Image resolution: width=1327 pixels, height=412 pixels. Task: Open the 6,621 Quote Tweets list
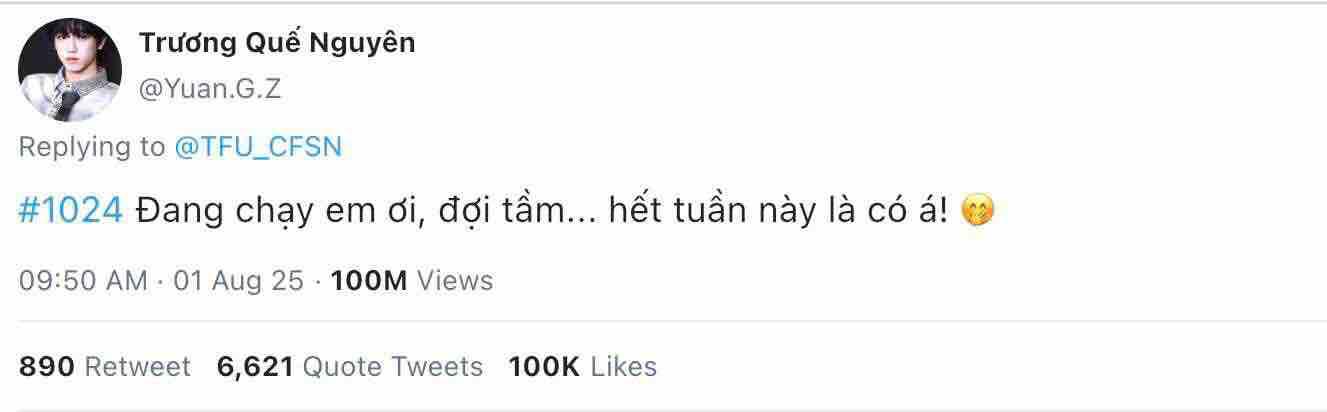pos(350,367)
